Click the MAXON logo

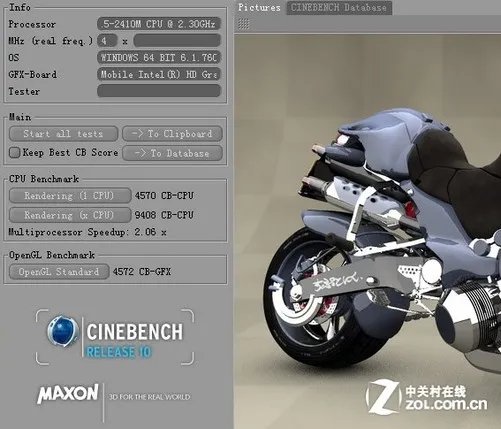68,393
